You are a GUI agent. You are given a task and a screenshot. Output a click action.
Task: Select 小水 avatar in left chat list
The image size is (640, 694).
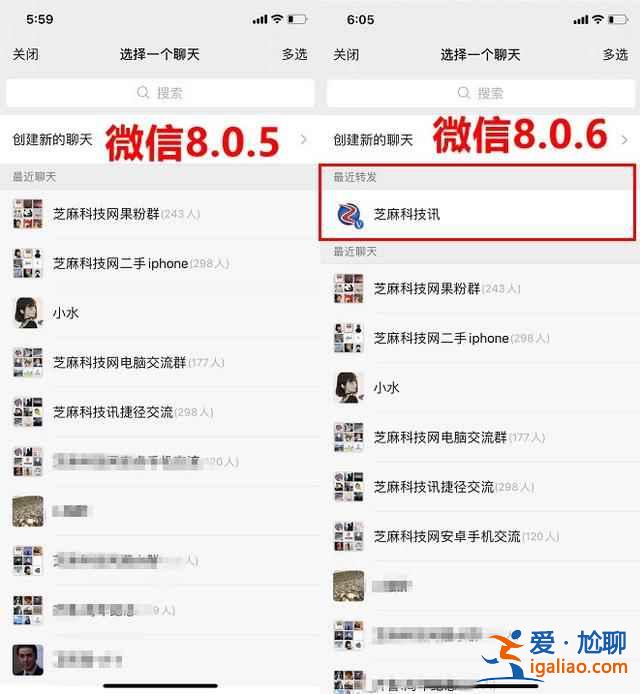pos(28,312)
